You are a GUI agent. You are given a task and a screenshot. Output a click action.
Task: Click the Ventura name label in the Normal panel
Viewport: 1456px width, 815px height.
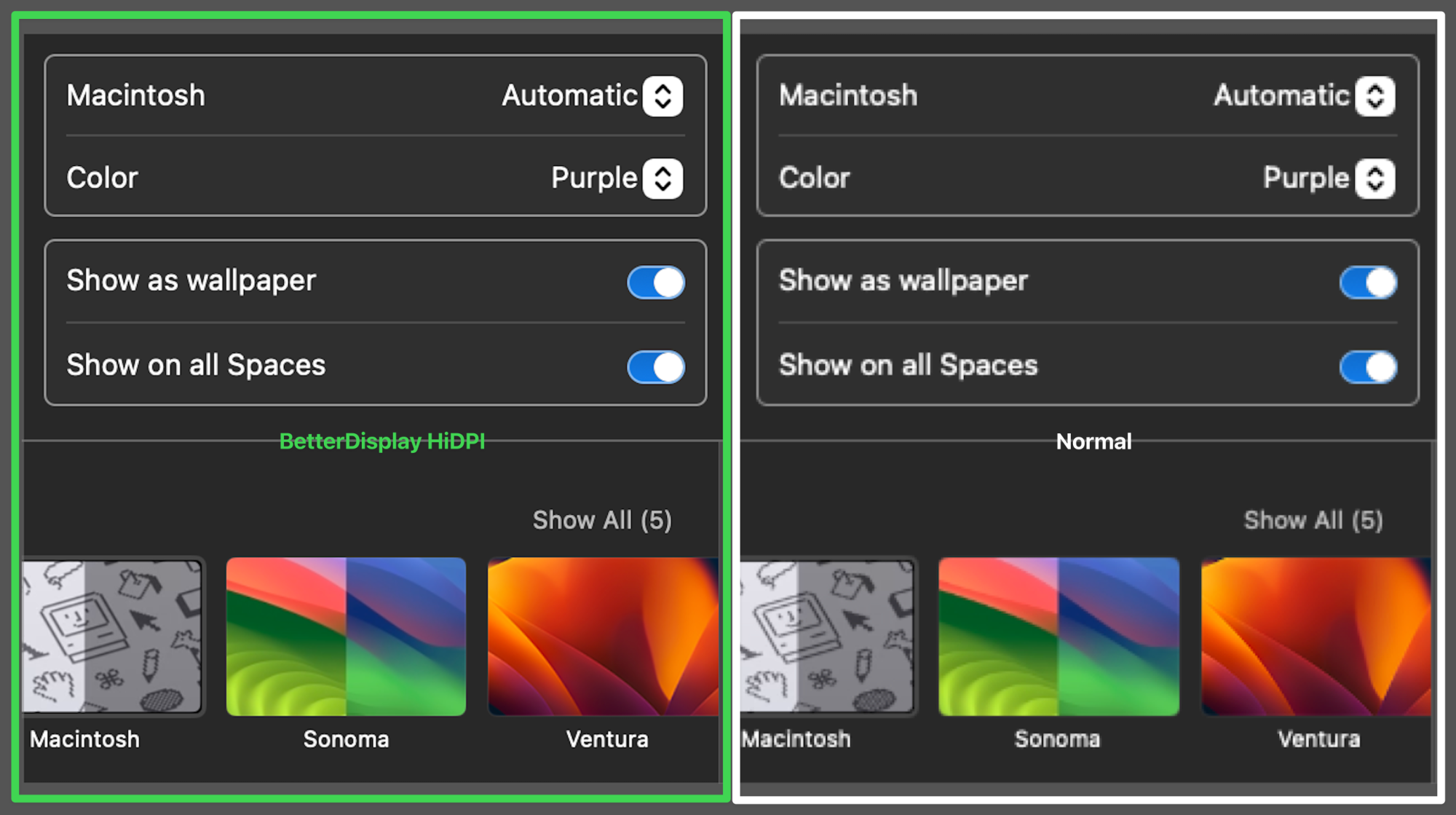pos(1318,739)
